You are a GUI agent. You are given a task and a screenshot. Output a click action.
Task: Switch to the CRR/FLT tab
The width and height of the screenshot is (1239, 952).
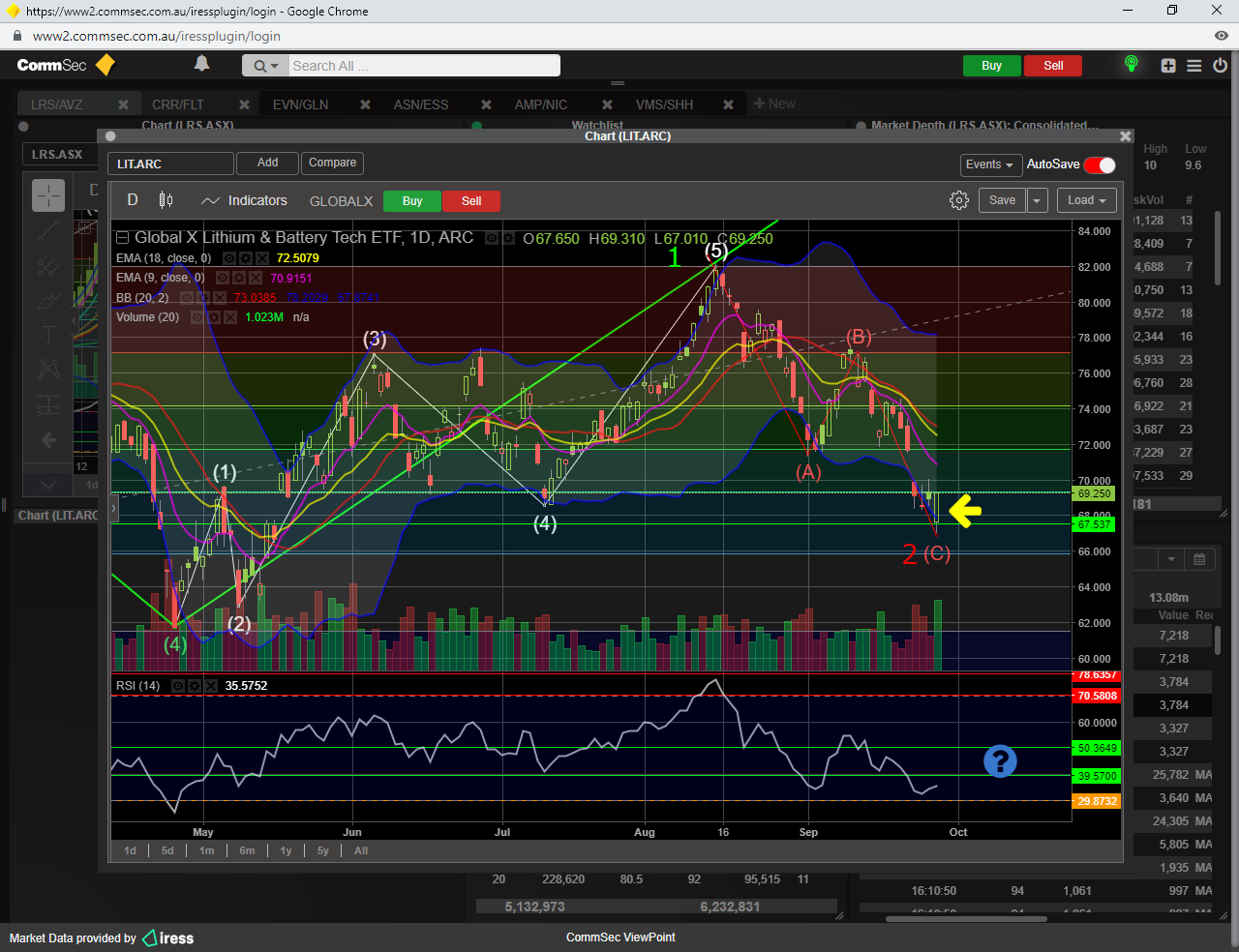pyautogui.click(x=178, y=104)
